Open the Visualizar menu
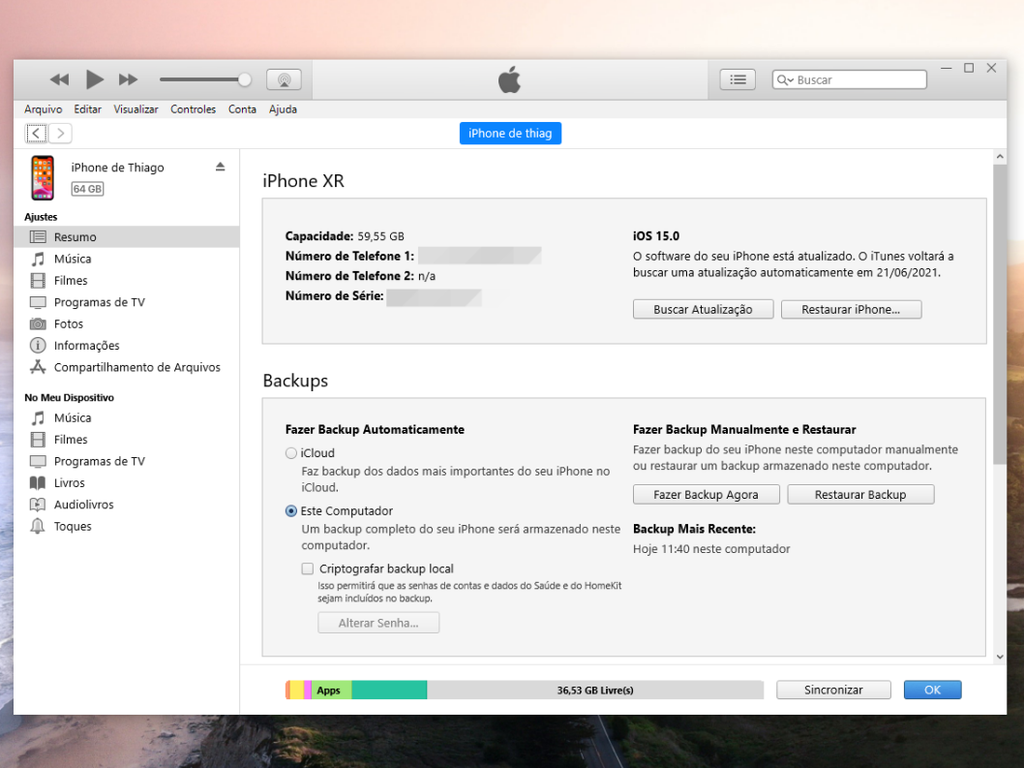 click(136, 109)
